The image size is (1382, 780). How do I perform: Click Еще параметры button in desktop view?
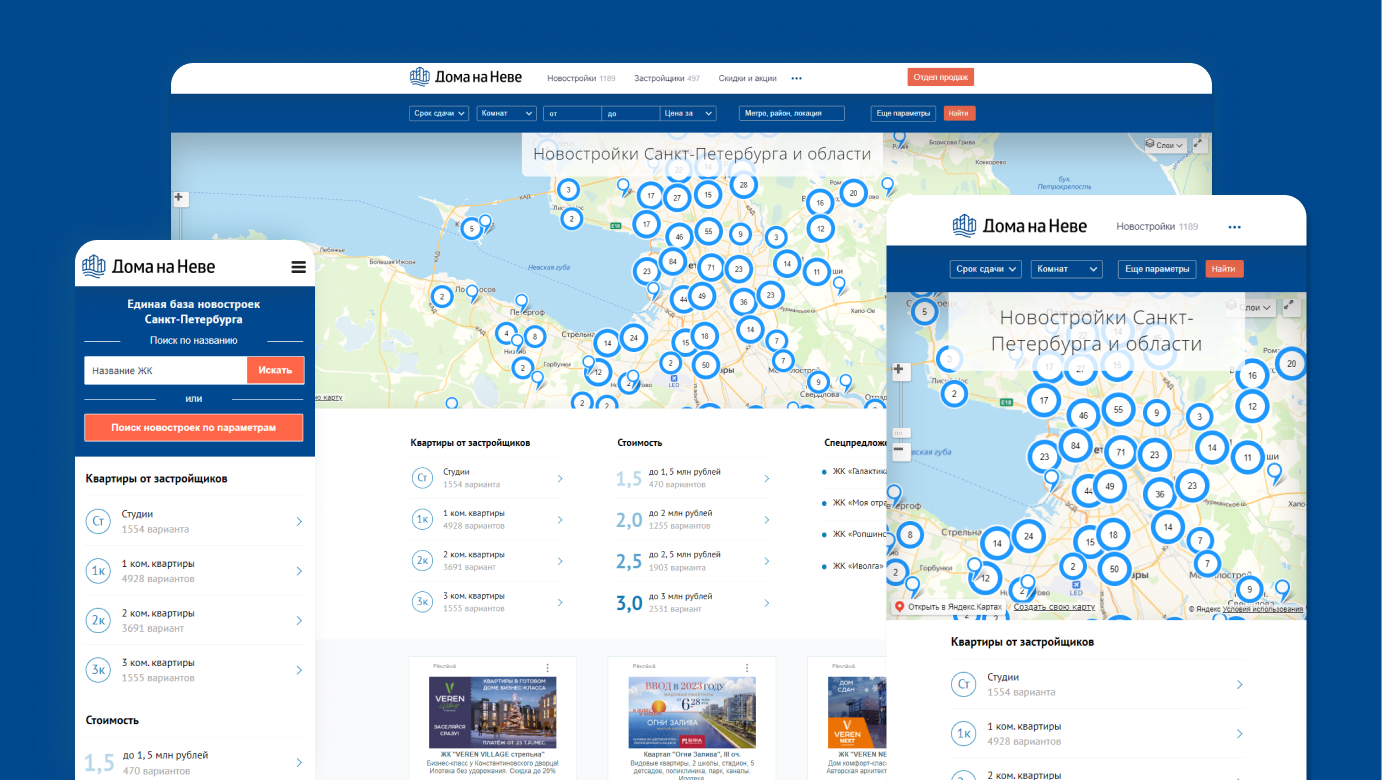pyautogui.click(x=904, y=114)
